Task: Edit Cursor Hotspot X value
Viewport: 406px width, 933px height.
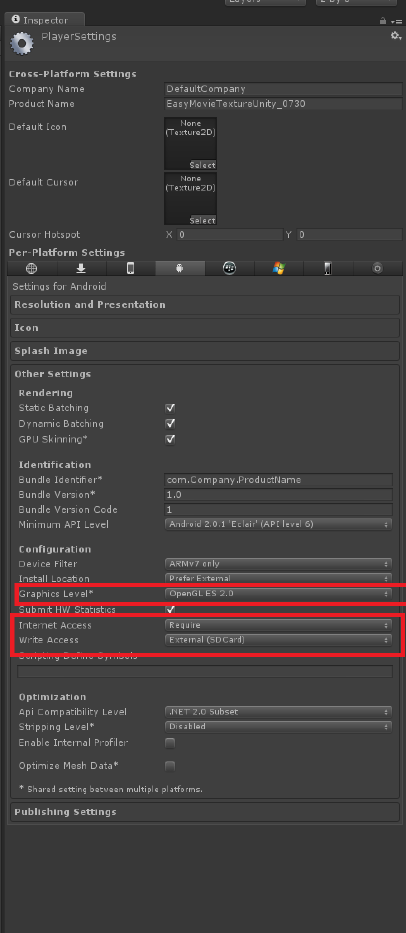Action: click(229, 234)
